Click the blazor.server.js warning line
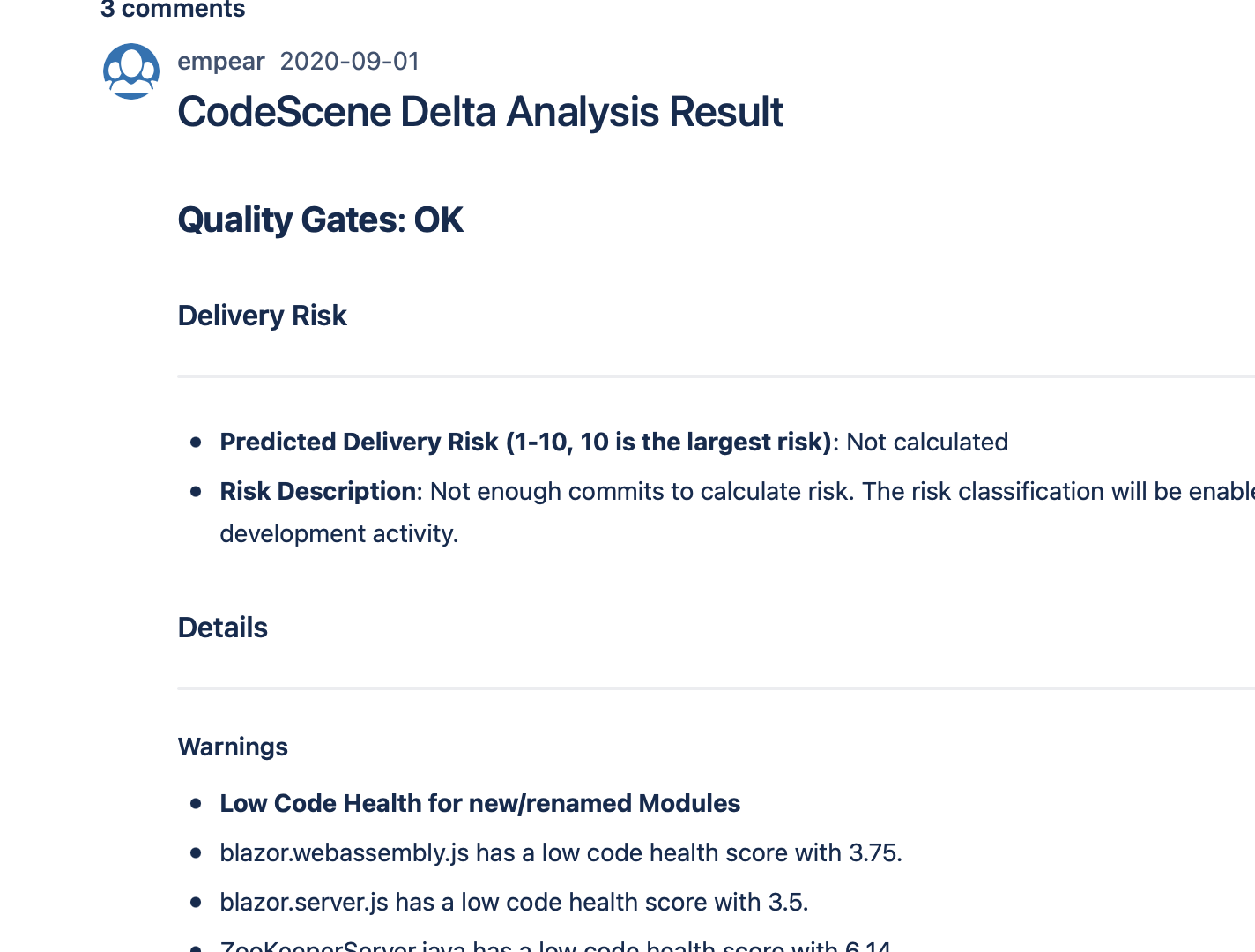This screenshot has width=1255, height=952. (x=515, y=902)
